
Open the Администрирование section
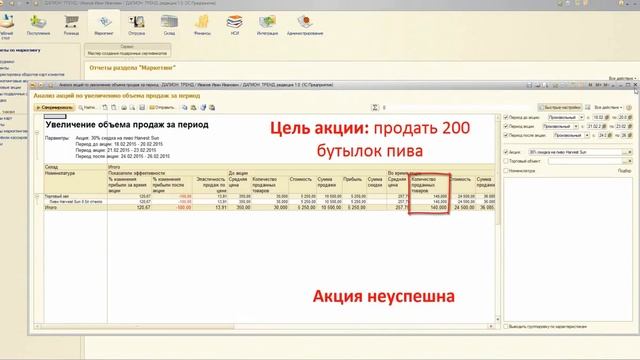[x=305, y=25]
